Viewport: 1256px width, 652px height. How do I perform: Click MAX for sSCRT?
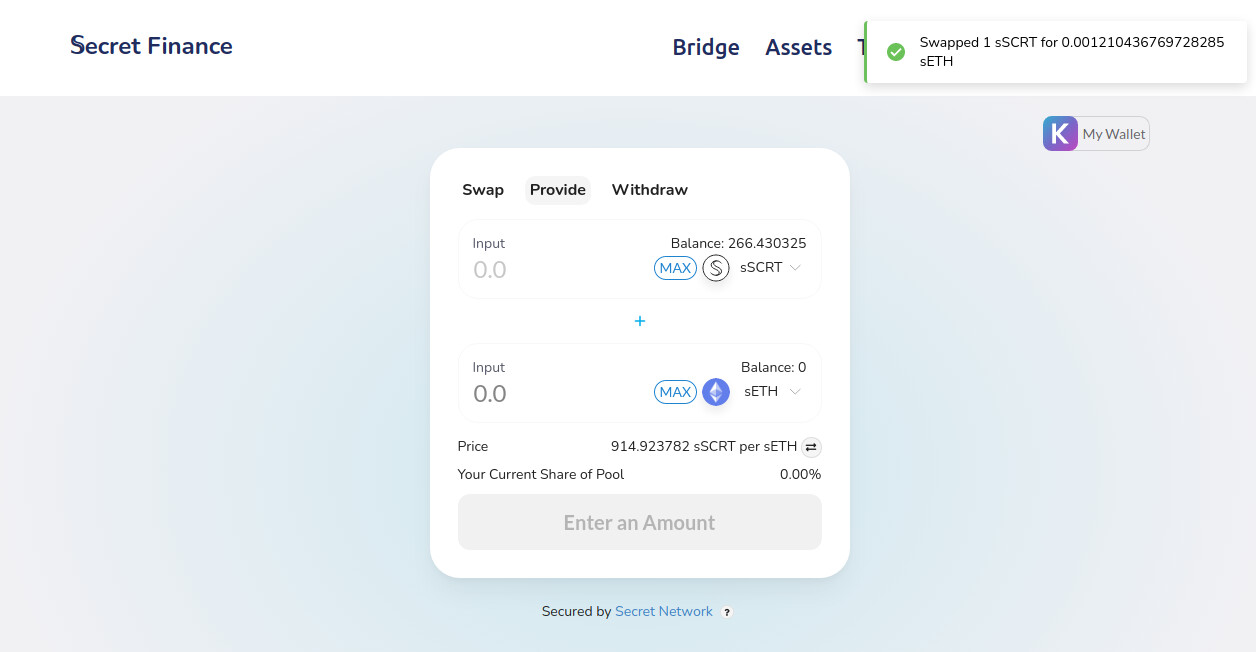point(675,268)
